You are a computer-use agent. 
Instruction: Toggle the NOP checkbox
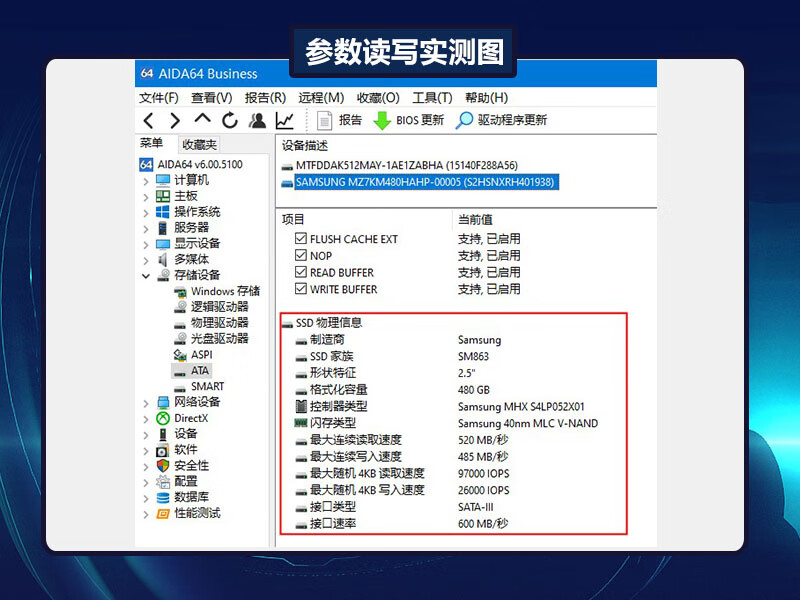[x=301, y=255]
